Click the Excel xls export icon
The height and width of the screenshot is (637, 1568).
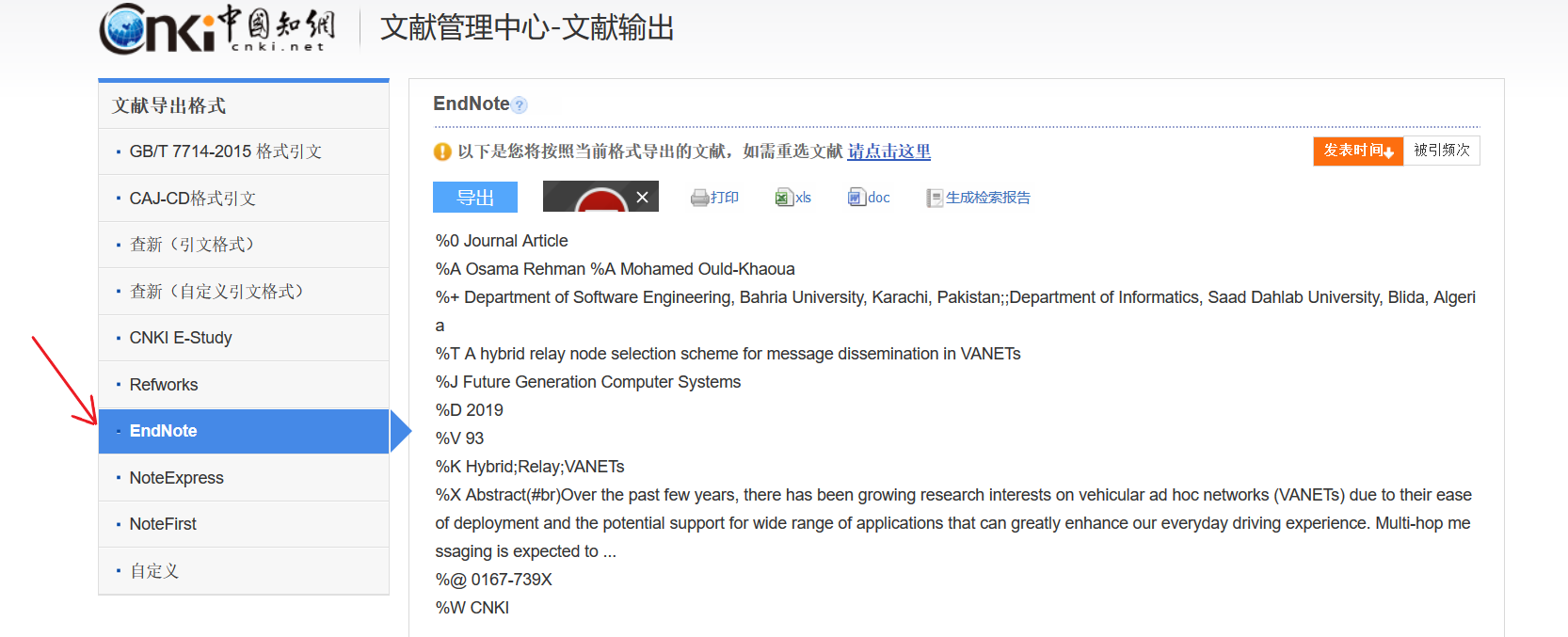pyautogui.click(x=783, y=198)
